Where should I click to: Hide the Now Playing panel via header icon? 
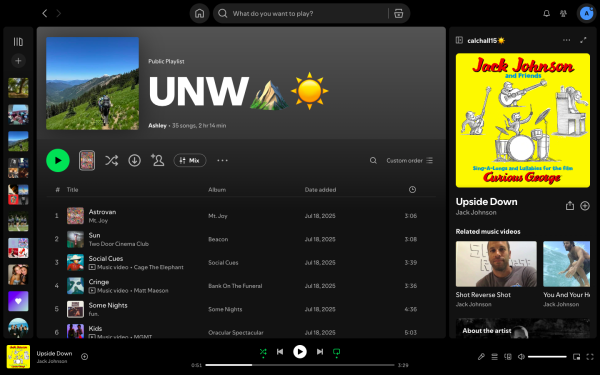pos(459,40)
